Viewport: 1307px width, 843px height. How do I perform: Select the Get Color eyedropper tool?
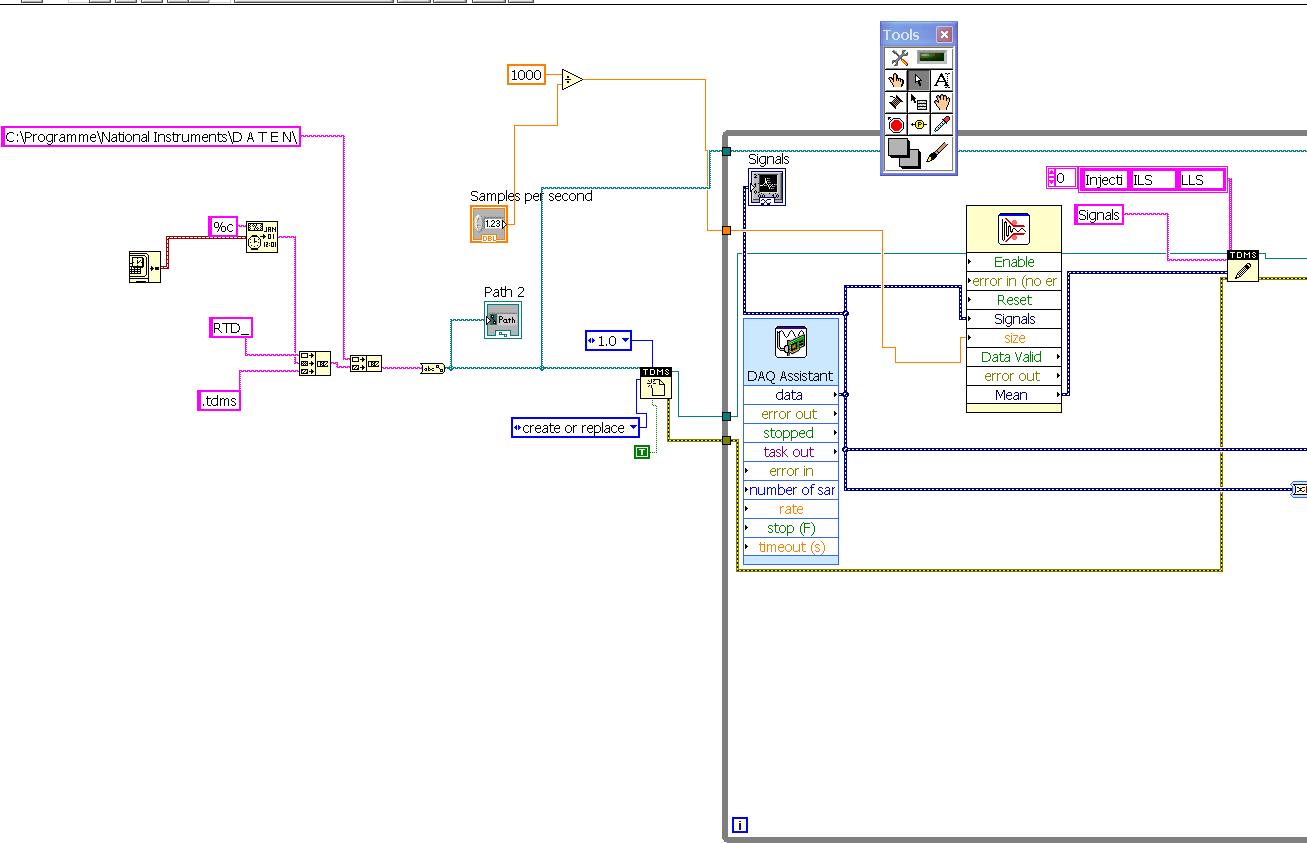coord(942,124)
